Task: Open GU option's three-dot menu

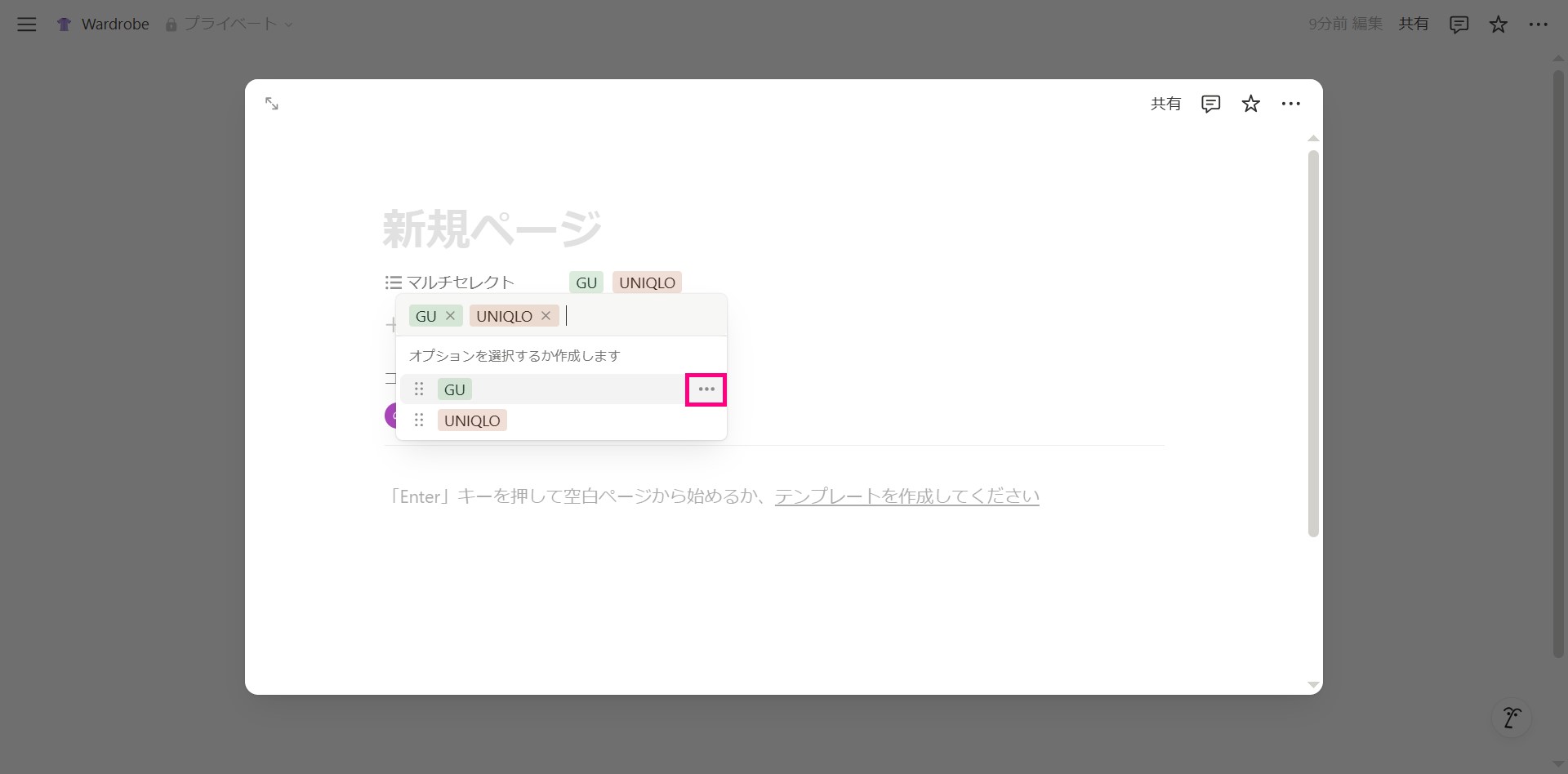Action: pos(706,389)
